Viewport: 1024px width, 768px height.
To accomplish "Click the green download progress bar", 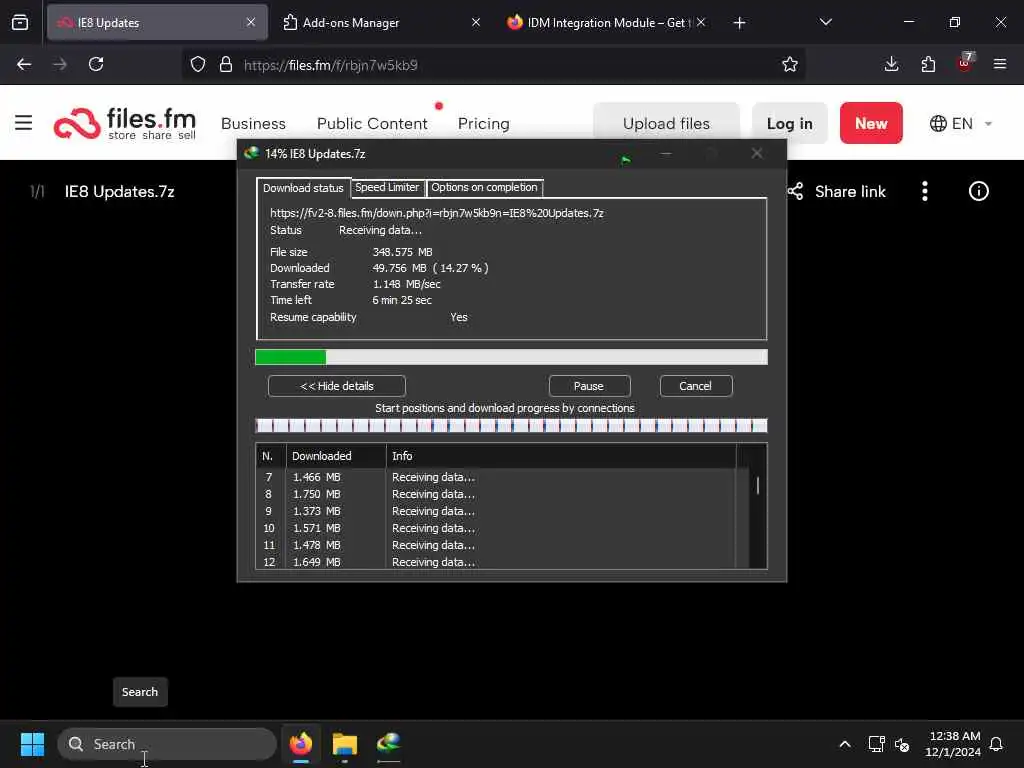I will (x=511, y=357).
